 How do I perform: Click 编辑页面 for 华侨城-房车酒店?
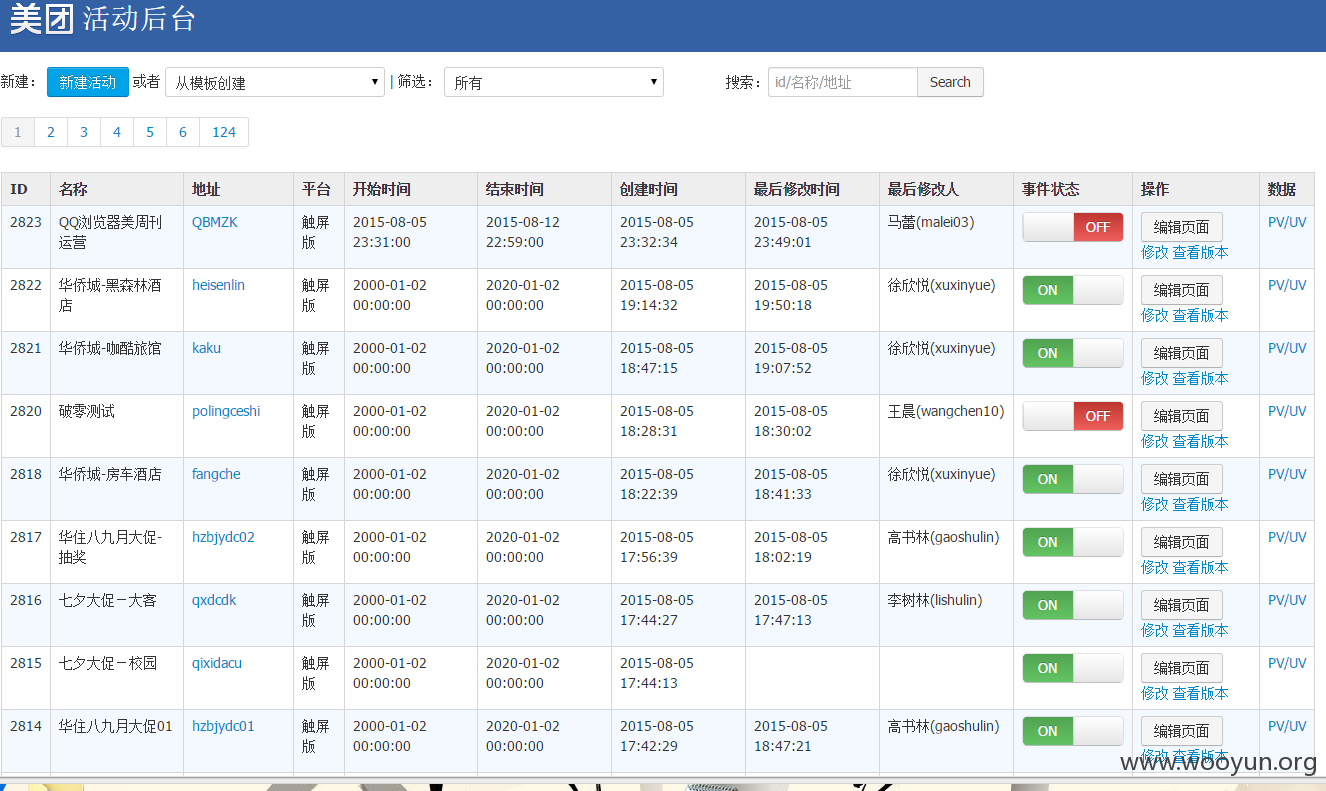pyautogui.click(x=1182, y=479)
